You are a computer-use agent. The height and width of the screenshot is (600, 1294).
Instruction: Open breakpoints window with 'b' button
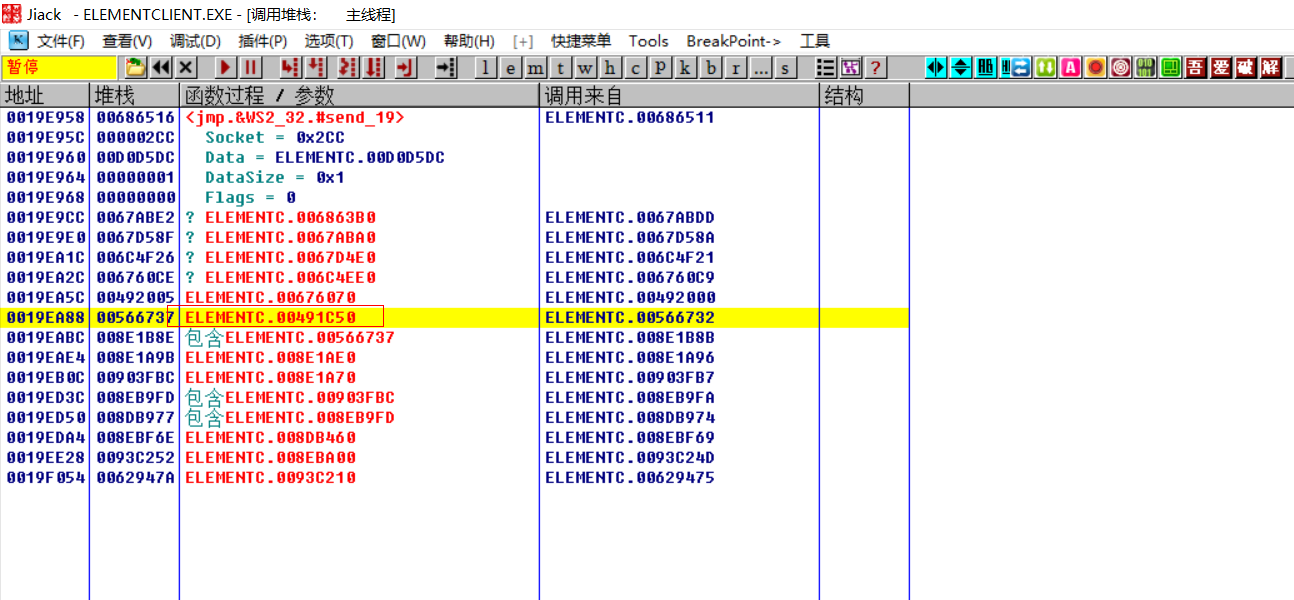pyautogui.click(x=711, y=67)
